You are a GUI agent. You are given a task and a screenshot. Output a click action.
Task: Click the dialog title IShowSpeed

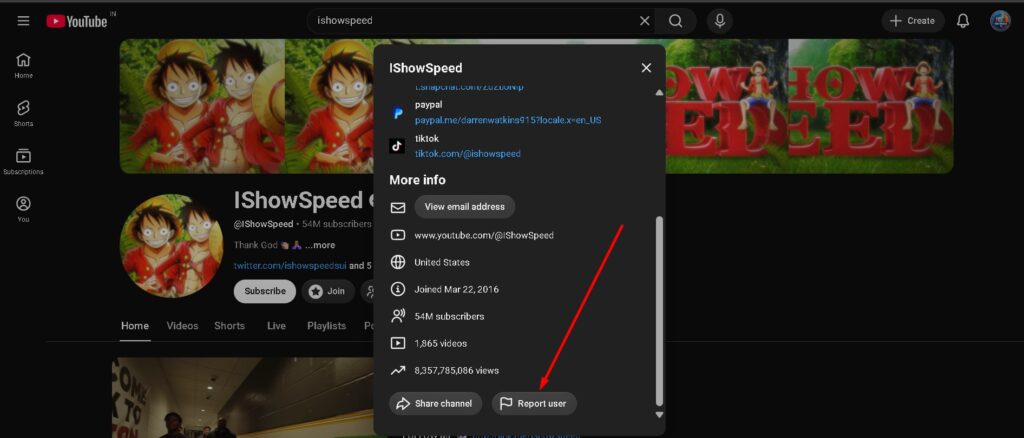(426, 68)
